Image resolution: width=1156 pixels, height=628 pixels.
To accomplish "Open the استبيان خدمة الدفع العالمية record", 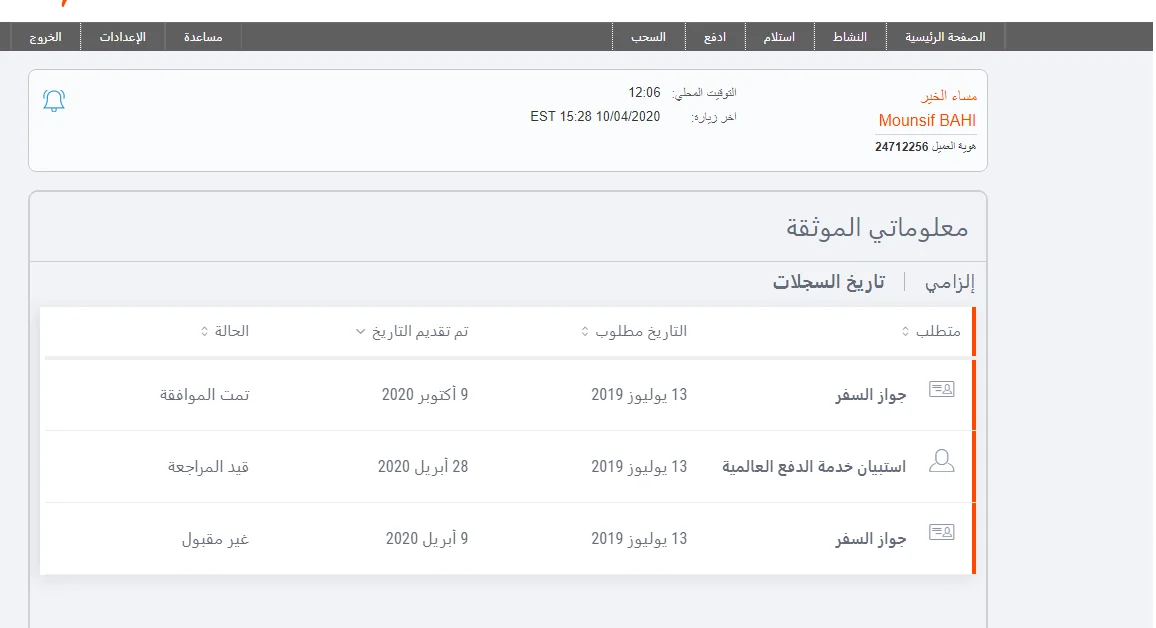I will pyautogui.click(x=814, y=467).
